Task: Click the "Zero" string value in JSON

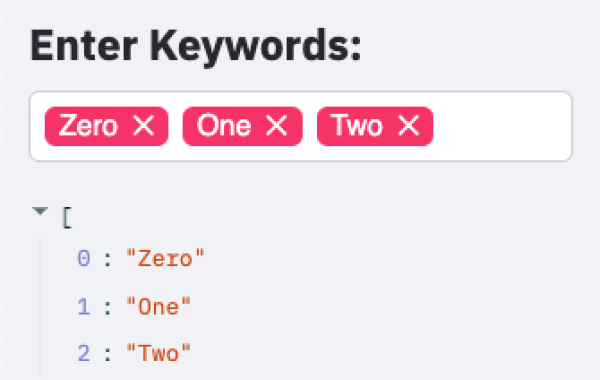Action: pyautogui.click(x=165, y=259)
